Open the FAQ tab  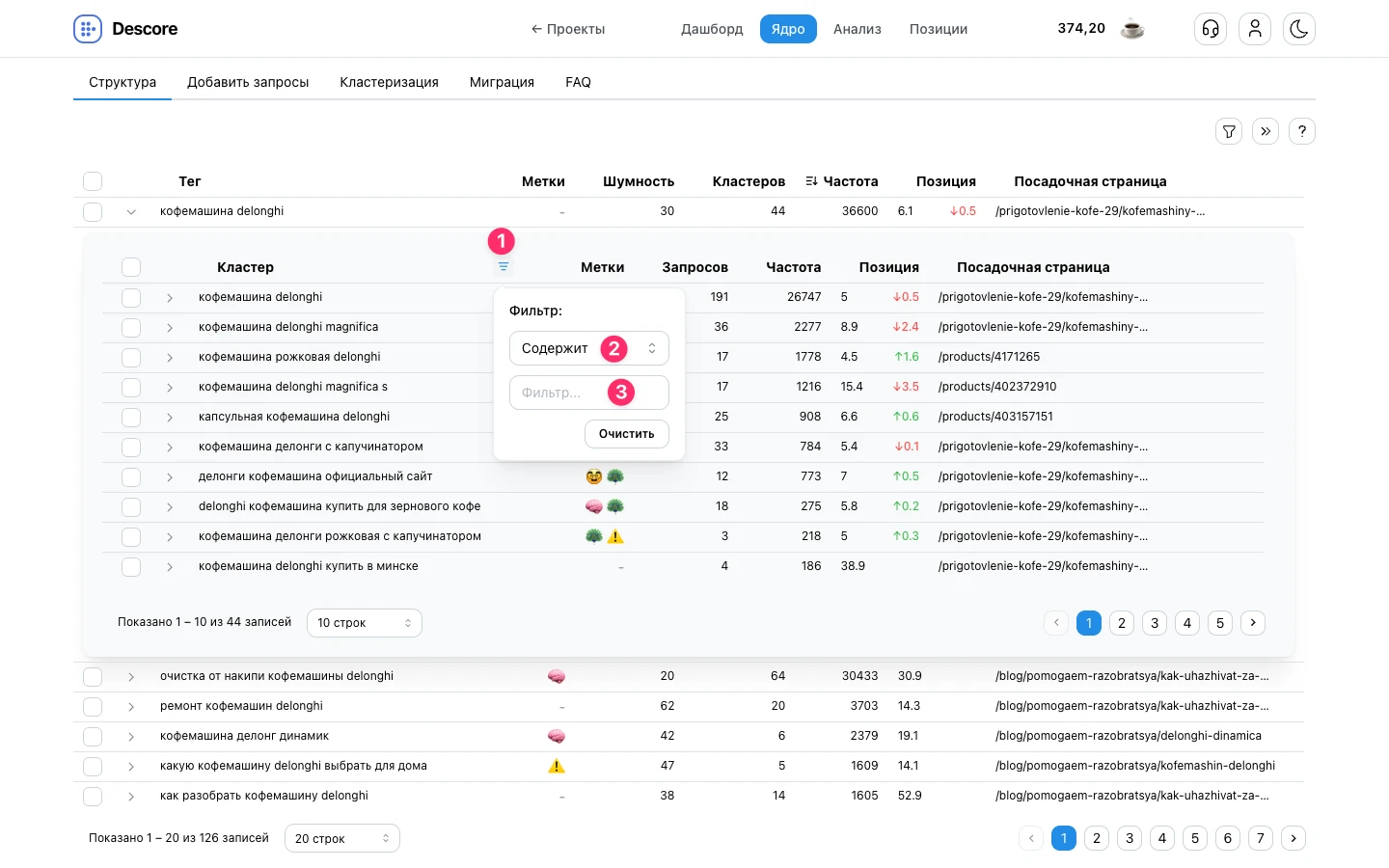point(578,82)
